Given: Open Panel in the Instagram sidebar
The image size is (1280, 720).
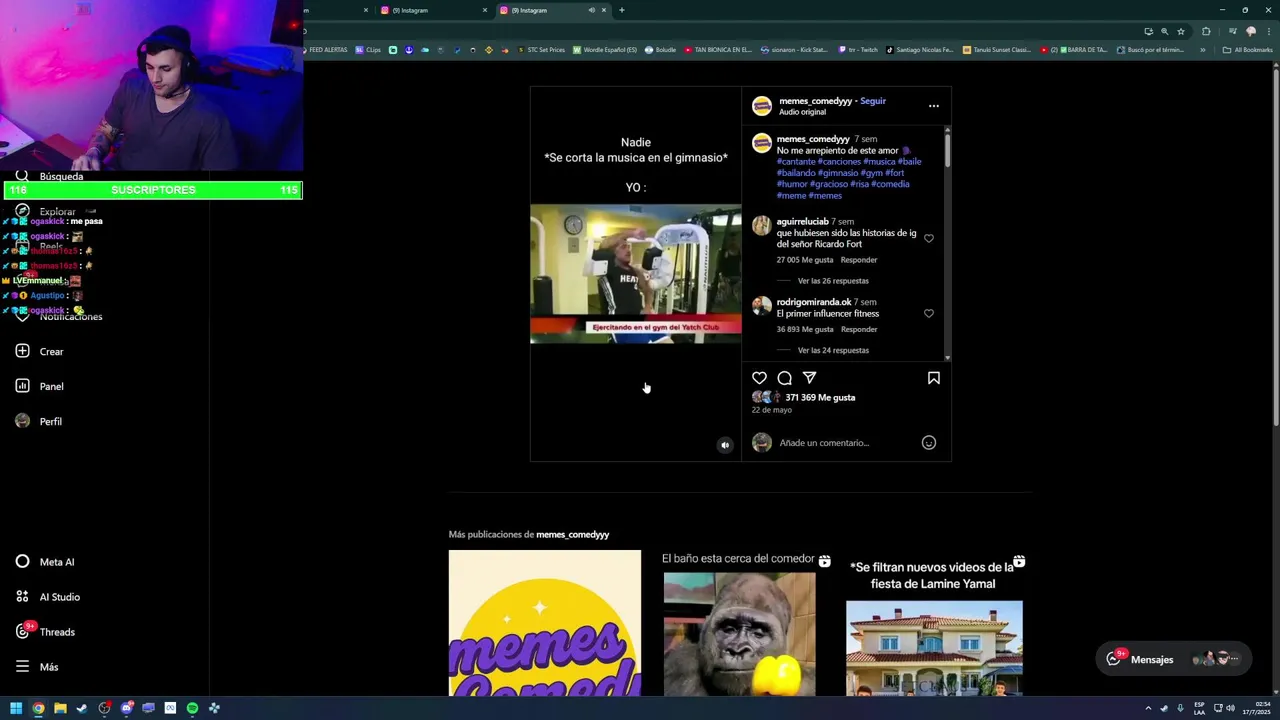Looking at the screenshot, I should click(x=40, y=386).
